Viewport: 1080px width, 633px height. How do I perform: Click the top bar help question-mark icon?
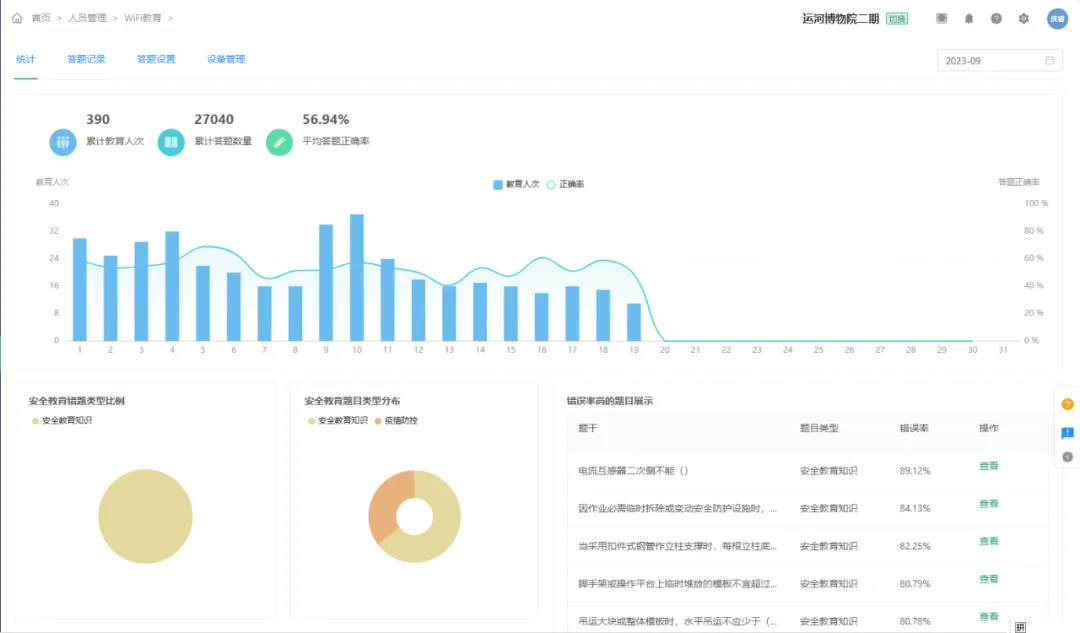[x=996, y=19]
